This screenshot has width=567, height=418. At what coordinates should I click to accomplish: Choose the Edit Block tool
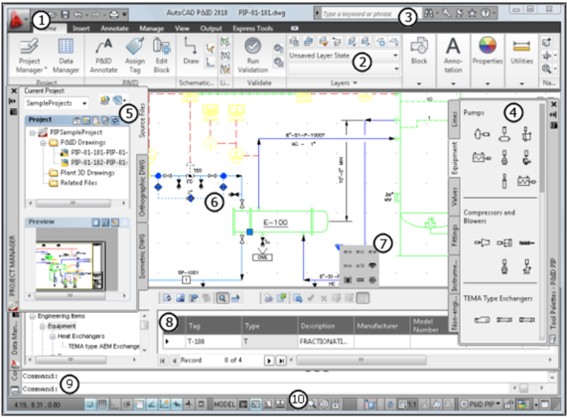[161, 56]
